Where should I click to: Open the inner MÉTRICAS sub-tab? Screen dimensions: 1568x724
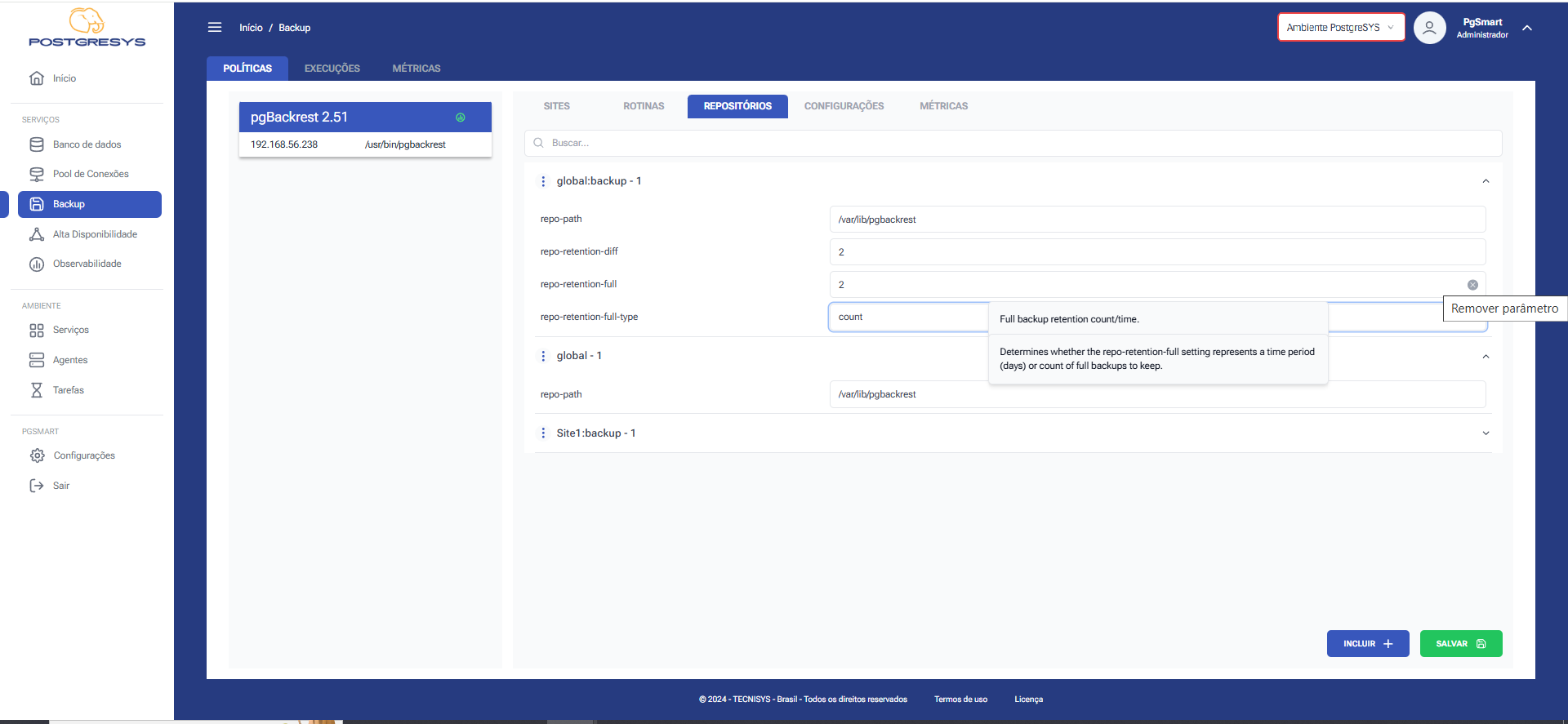tap(943, 106)
